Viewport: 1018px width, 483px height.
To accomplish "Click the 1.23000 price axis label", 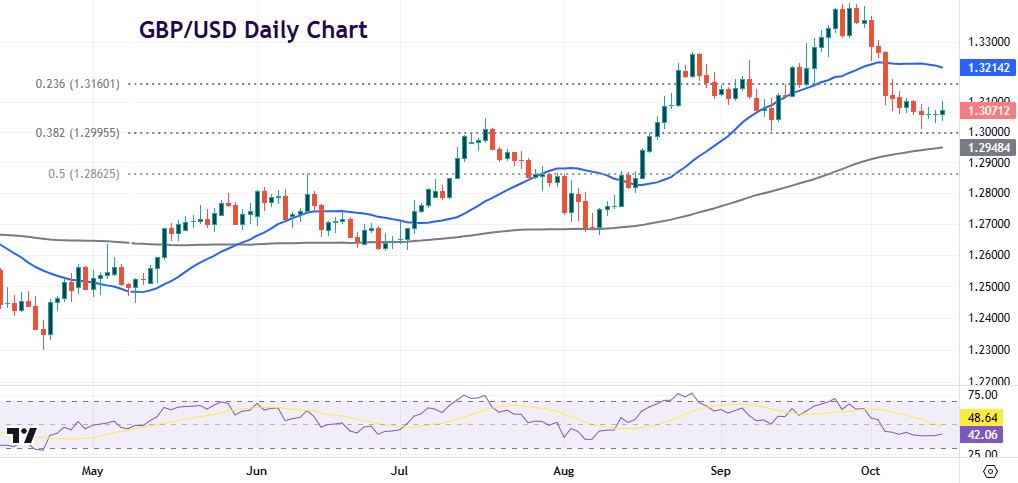I will coord(987,350).
